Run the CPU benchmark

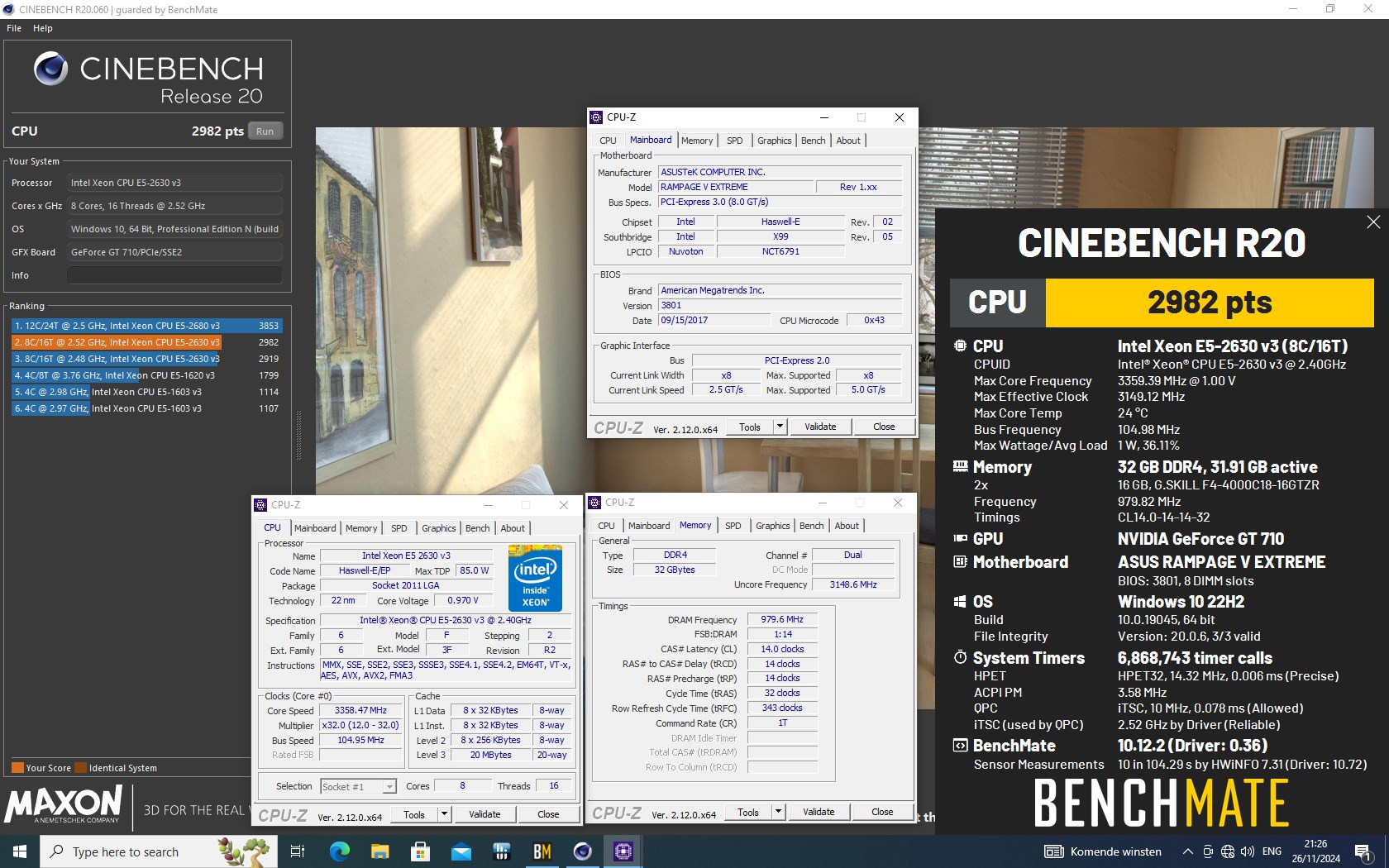point(265,131)
